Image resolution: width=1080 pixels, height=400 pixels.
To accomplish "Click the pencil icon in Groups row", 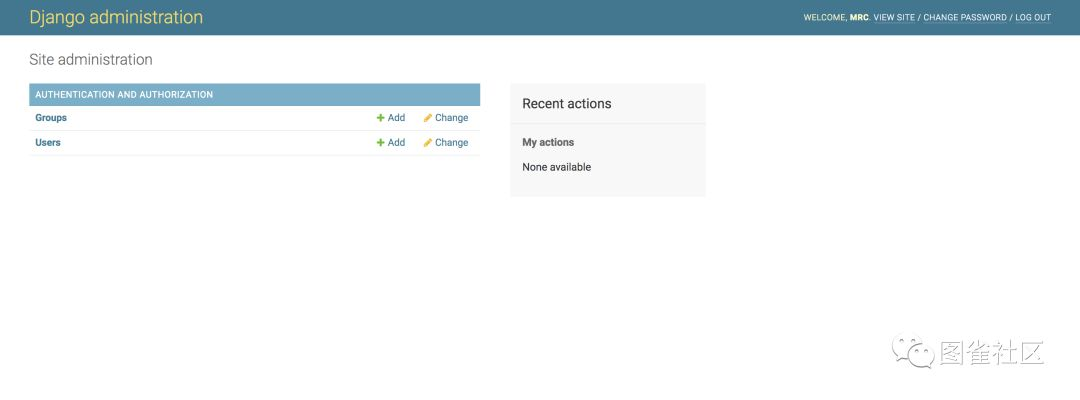I will (x=428, y=118).
